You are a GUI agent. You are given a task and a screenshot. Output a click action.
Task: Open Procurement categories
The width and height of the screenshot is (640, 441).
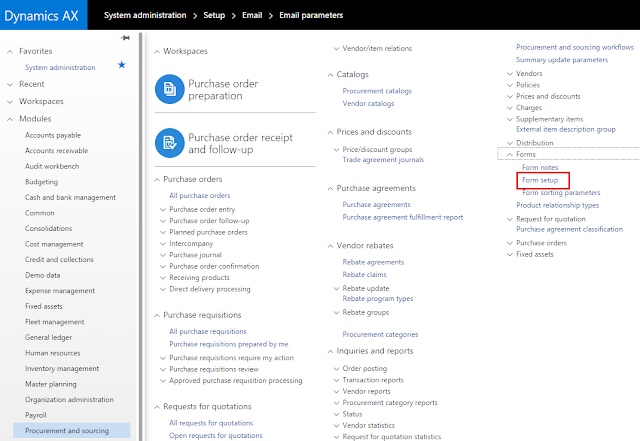click(380, 334)
